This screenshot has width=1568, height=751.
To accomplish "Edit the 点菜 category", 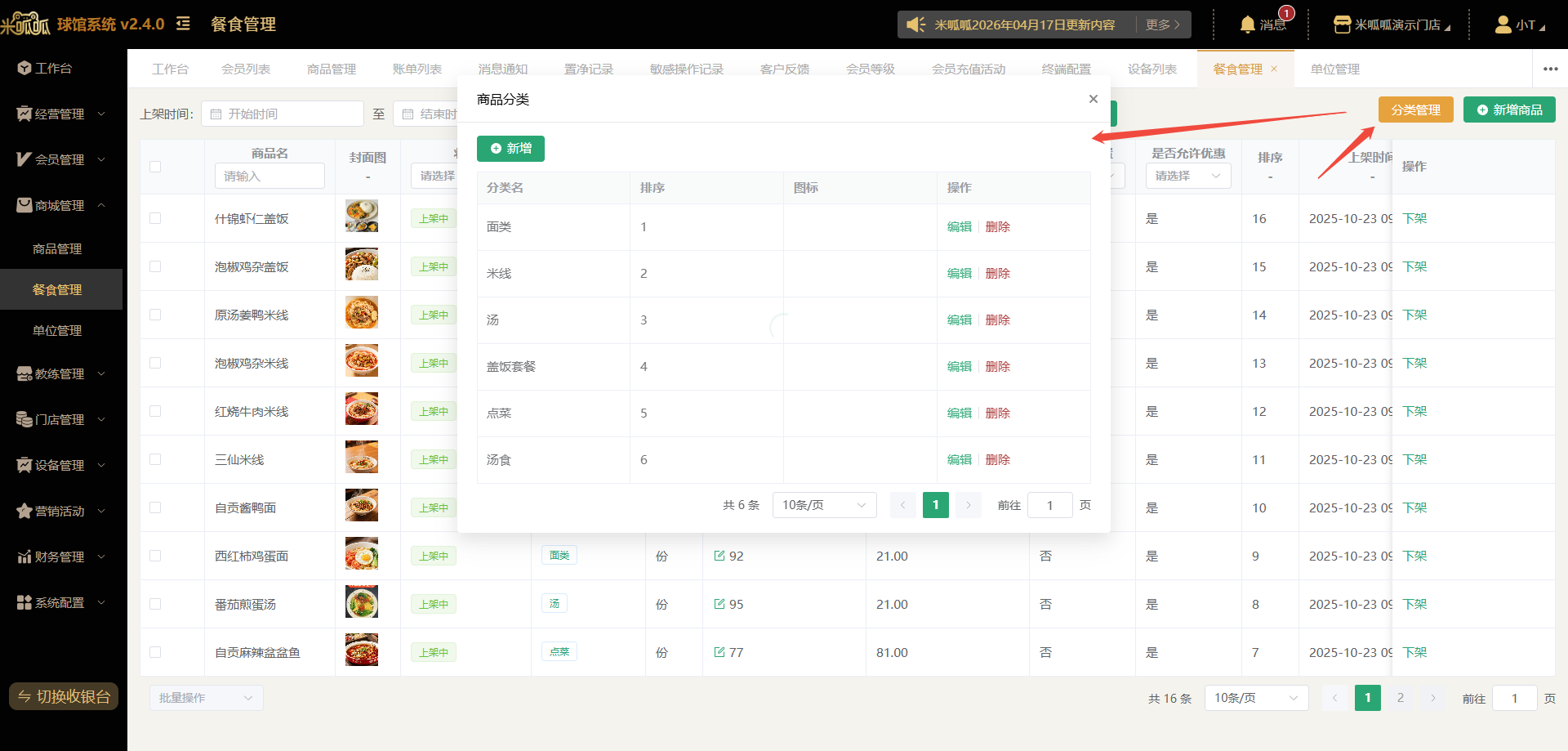I will (960, 413).
